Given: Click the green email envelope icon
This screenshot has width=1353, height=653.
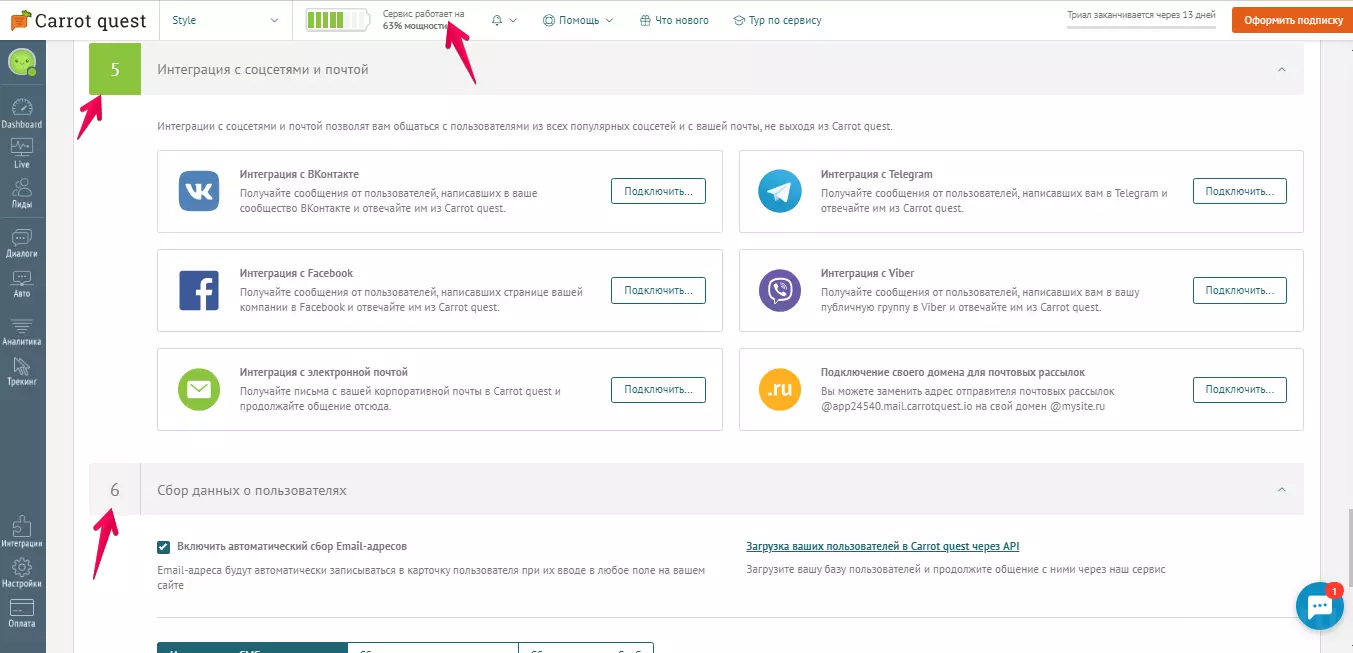Looking at the screenshot, I should pos(199,389).
